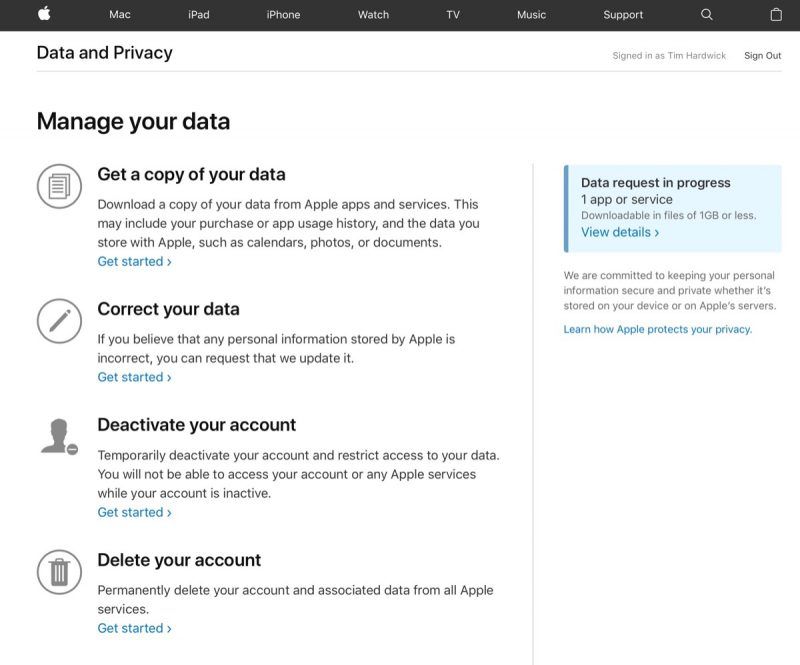Switch to the Mac section
The height and width of the screenshot is (665, 800).
coord(119,15)
